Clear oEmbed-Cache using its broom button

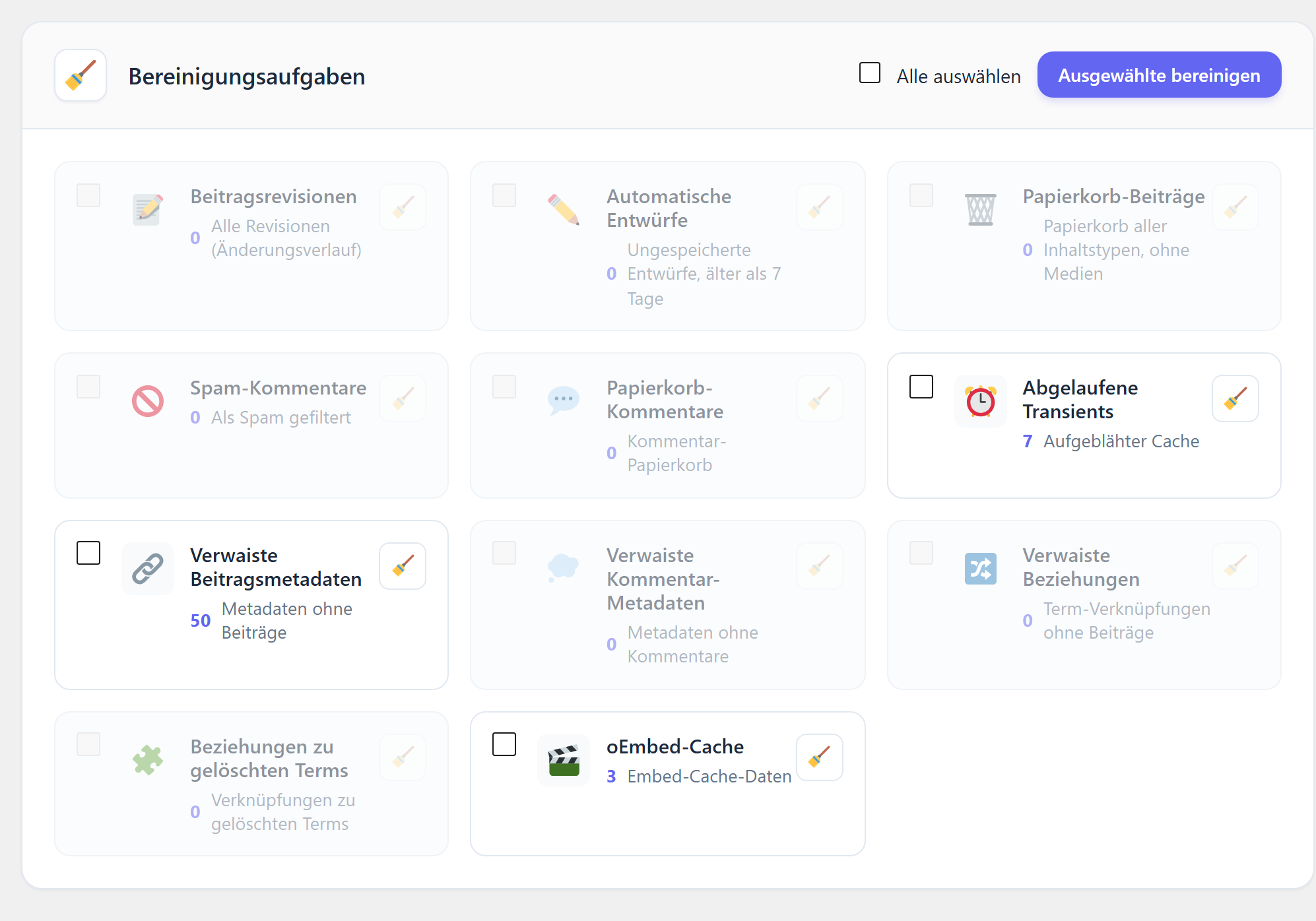click(x=819, y=757)
